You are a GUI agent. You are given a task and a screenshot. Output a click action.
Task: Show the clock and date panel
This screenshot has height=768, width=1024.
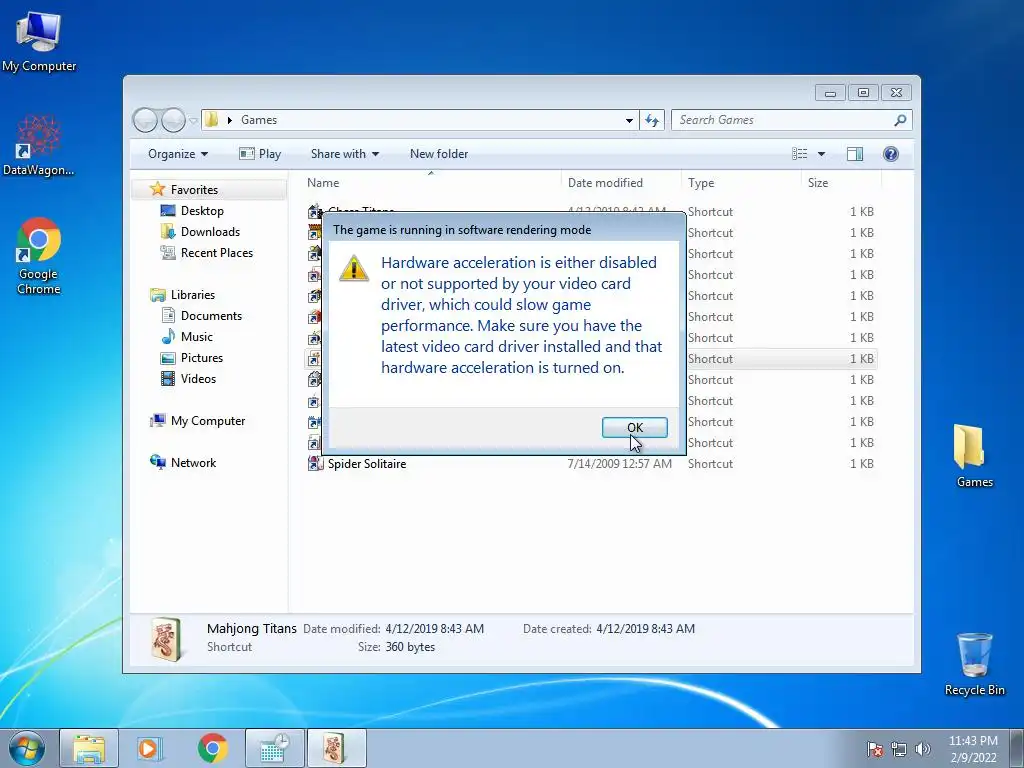(973, 749)
